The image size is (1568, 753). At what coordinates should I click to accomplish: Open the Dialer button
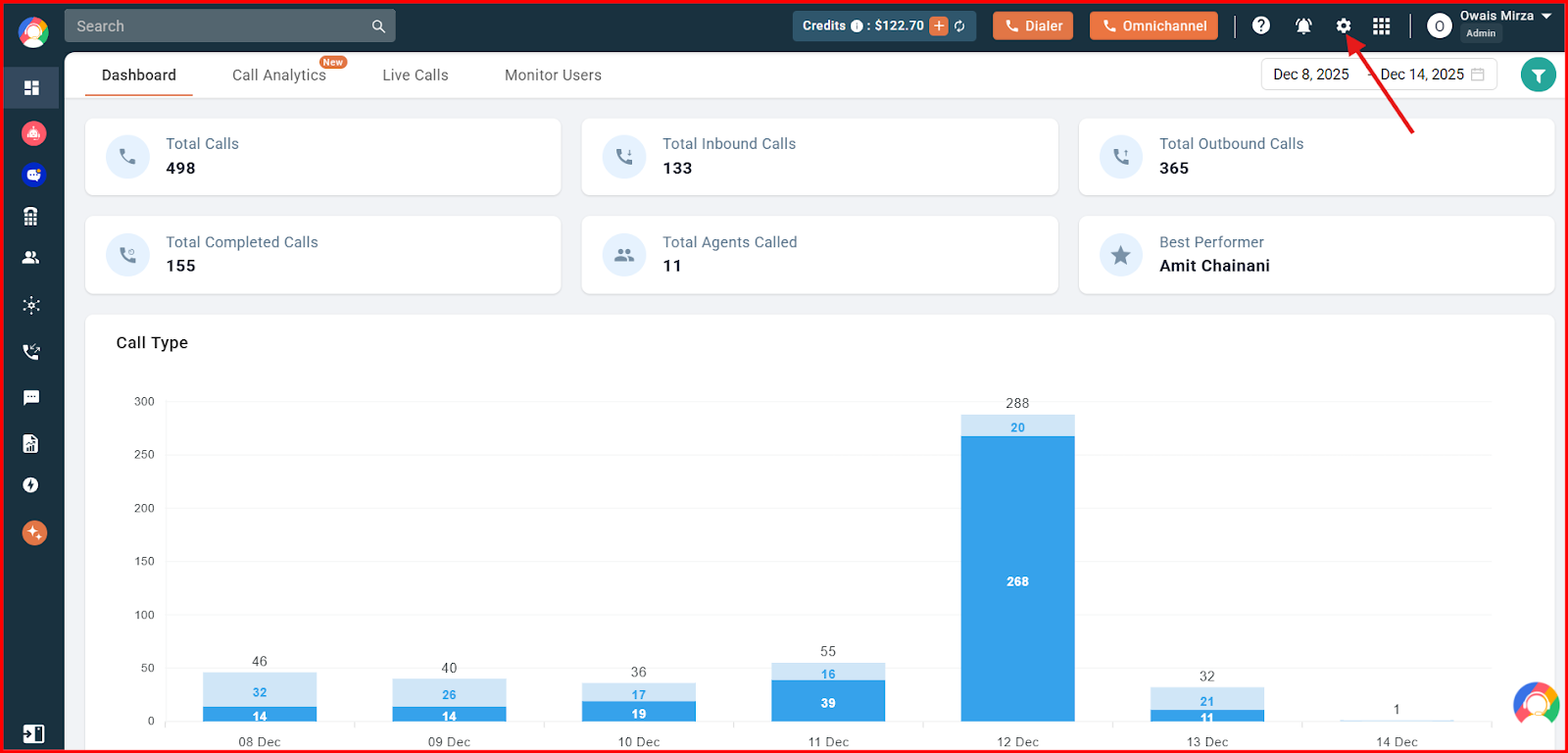click(1033, 25)
